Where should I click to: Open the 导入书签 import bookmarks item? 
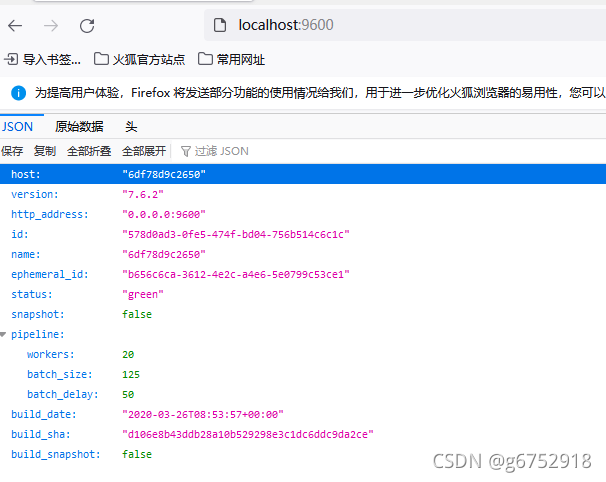(43, 60)
